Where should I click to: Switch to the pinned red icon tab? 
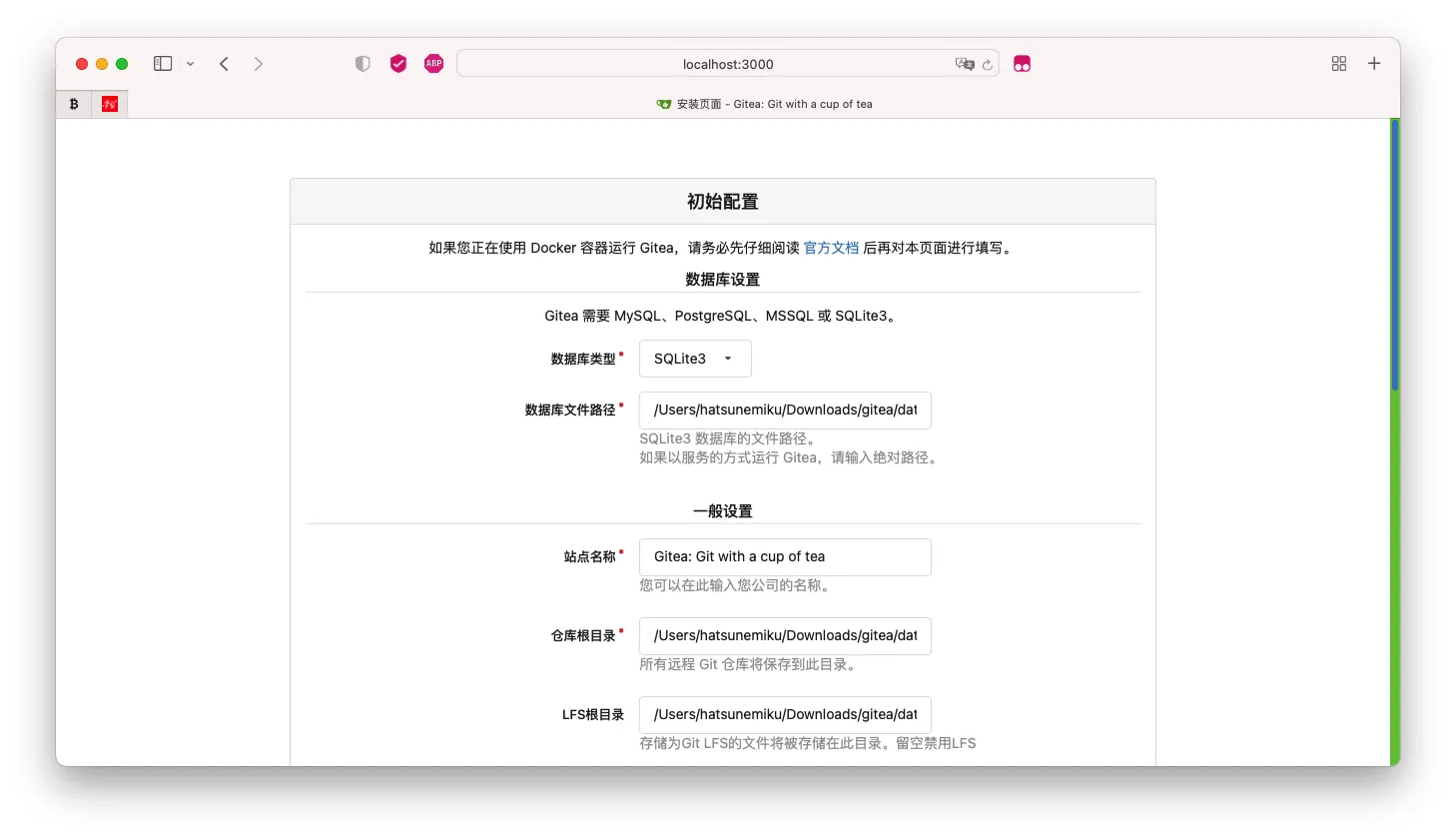[110, 104]
